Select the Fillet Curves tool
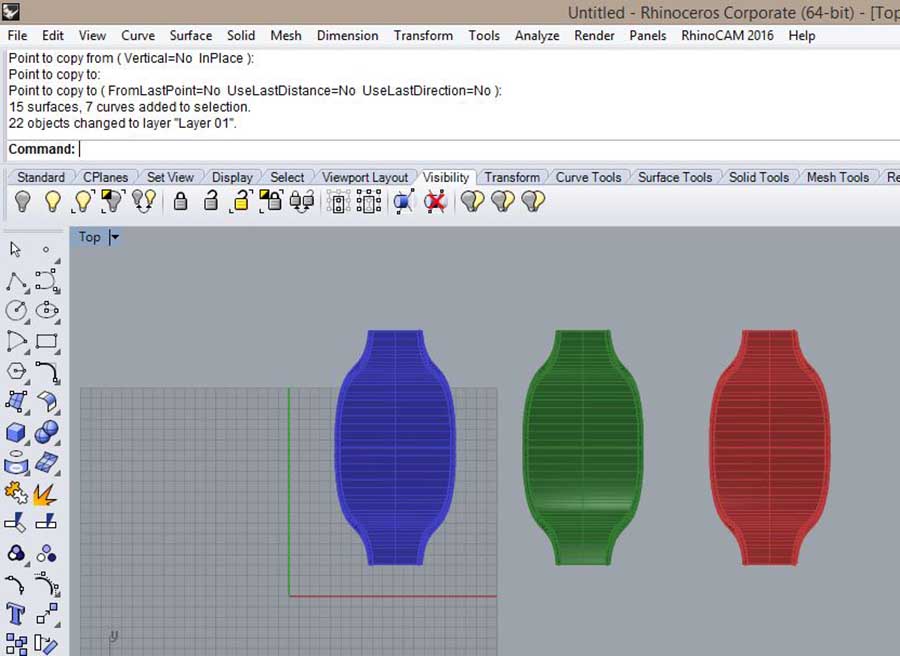The width and height of the screenshot is (900, 656). 47,372
